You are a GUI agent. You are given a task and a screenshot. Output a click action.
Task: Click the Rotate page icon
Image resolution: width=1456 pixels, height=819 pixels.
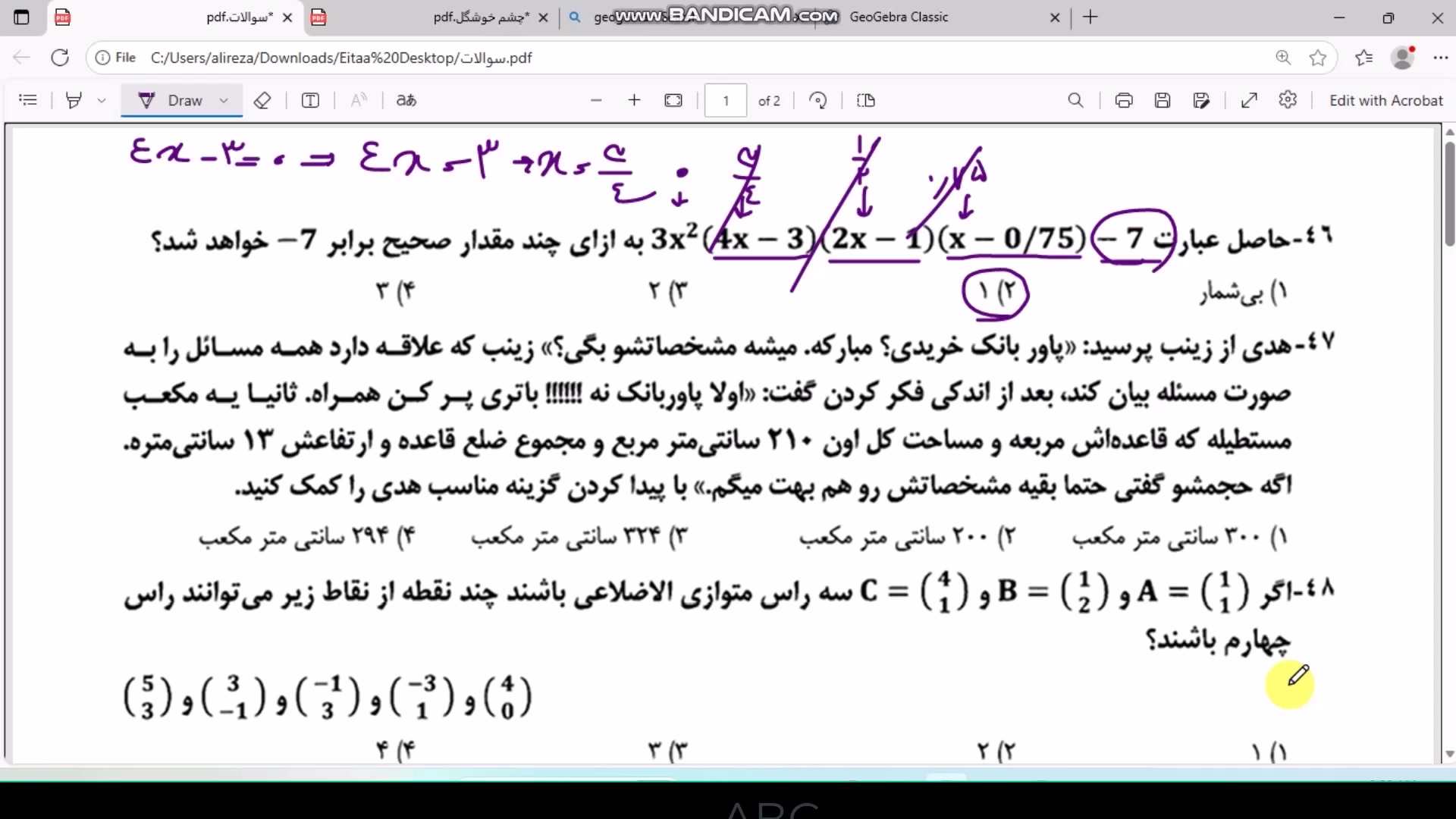click(817, 100)
